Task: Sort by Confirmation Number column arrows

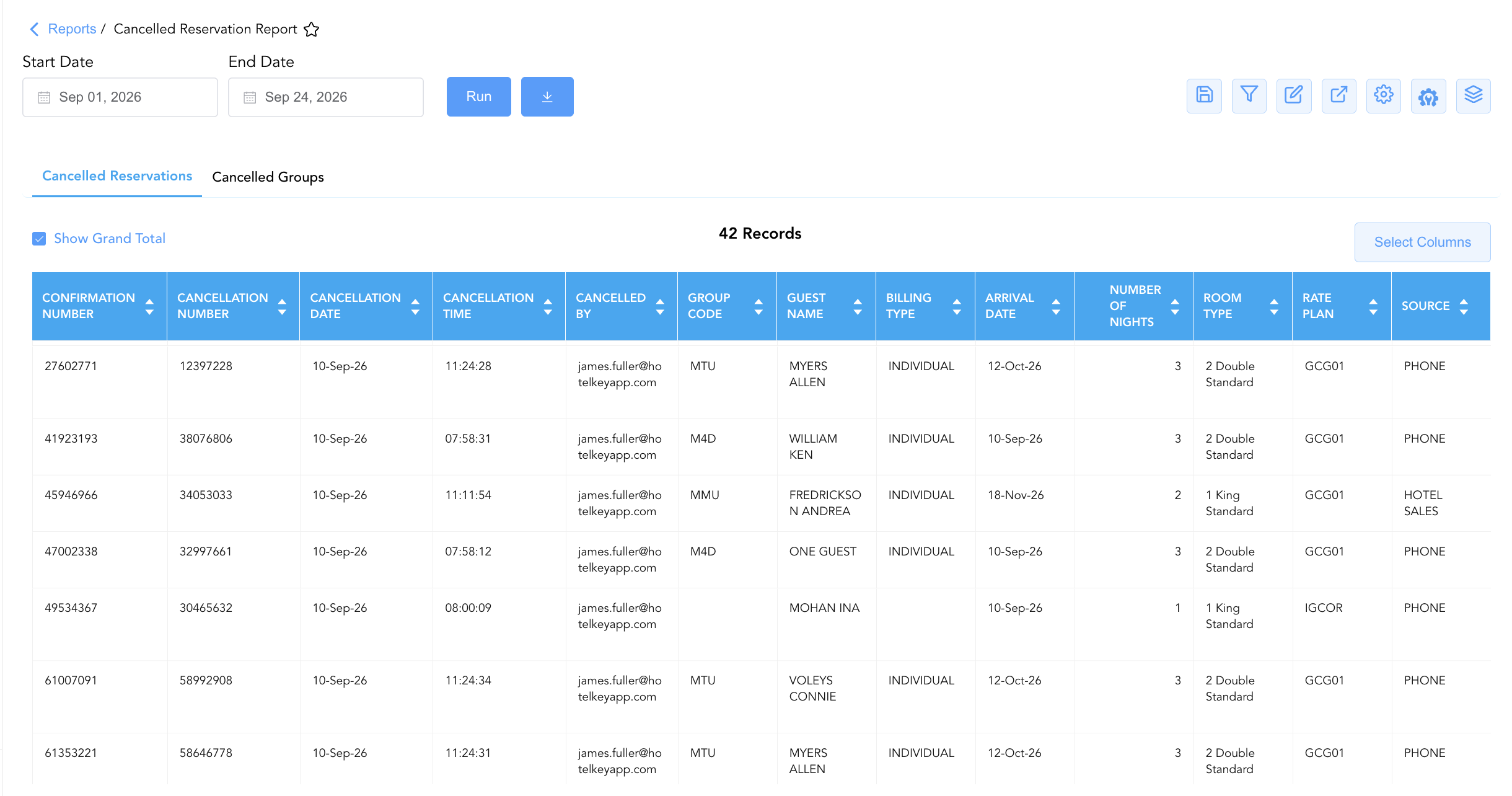Action: coord(149,306)
